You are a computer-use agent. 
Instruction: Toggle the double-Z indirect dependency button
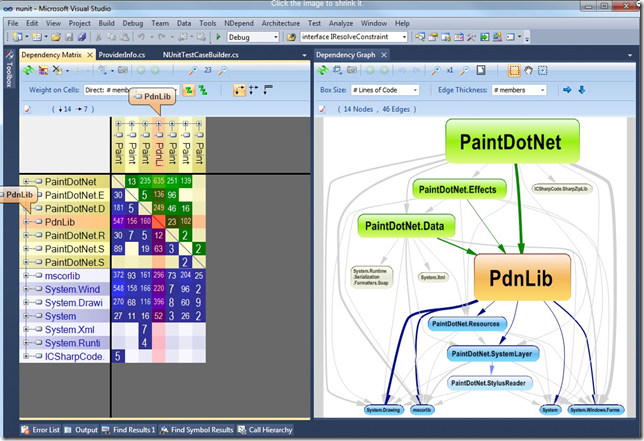coord(203,90)
